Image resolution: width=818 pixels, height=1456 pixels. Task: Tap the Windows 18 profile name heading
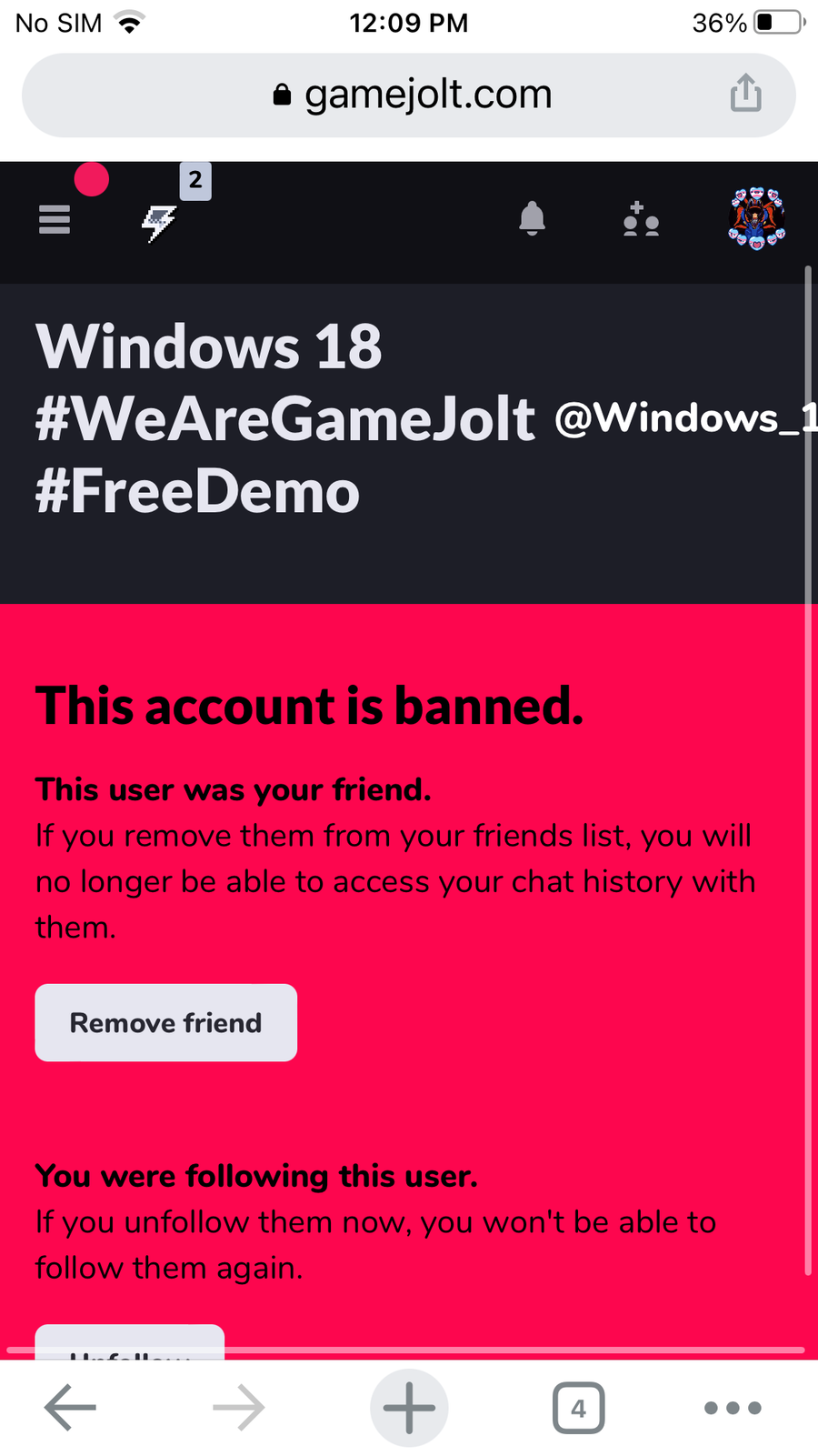[x=209, y=346]
